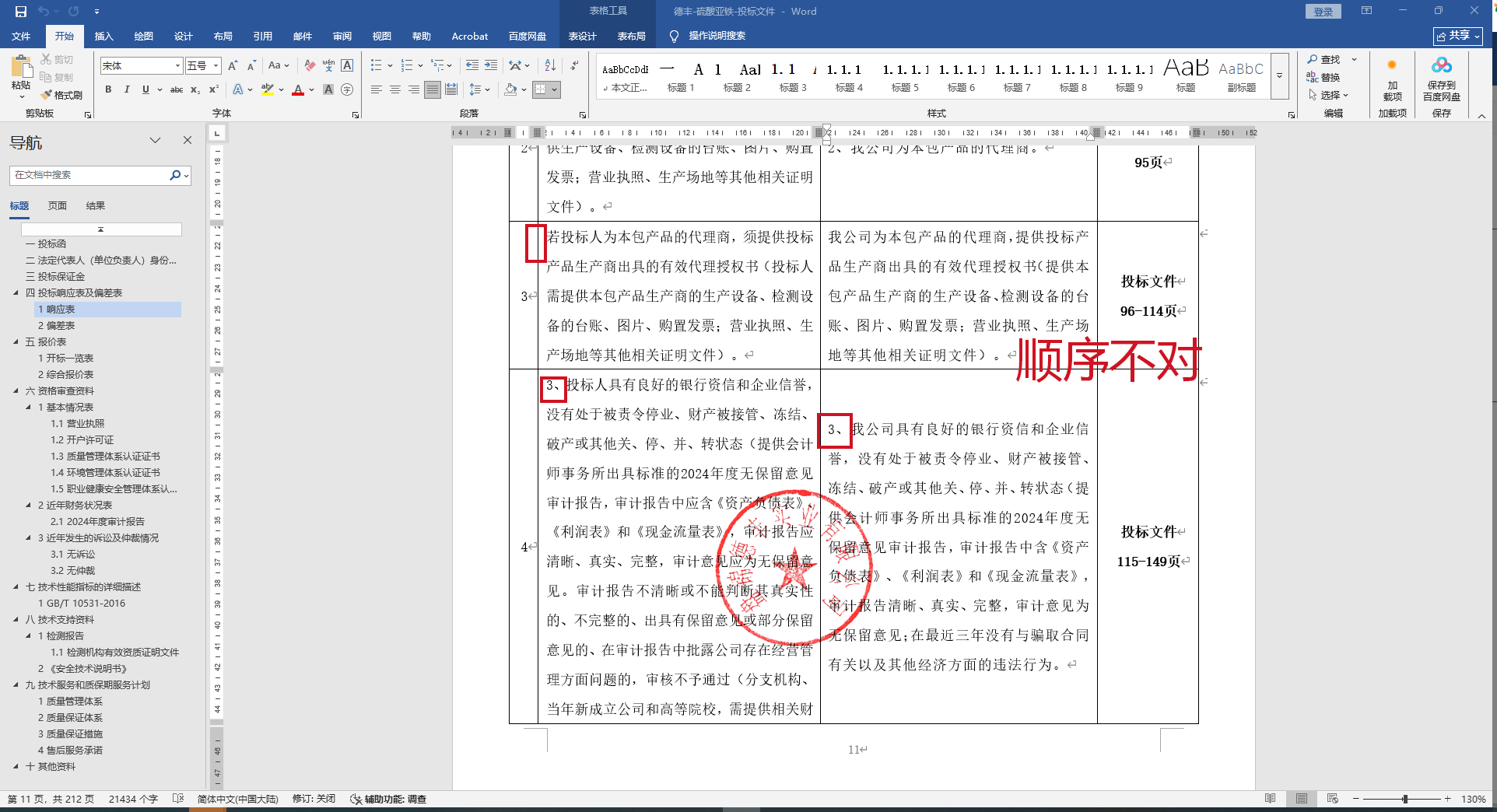The width and height of the screenshot is (1497, 812).
Task: Click the 共享 (Share) button
Action: [x=1458, y=36]
